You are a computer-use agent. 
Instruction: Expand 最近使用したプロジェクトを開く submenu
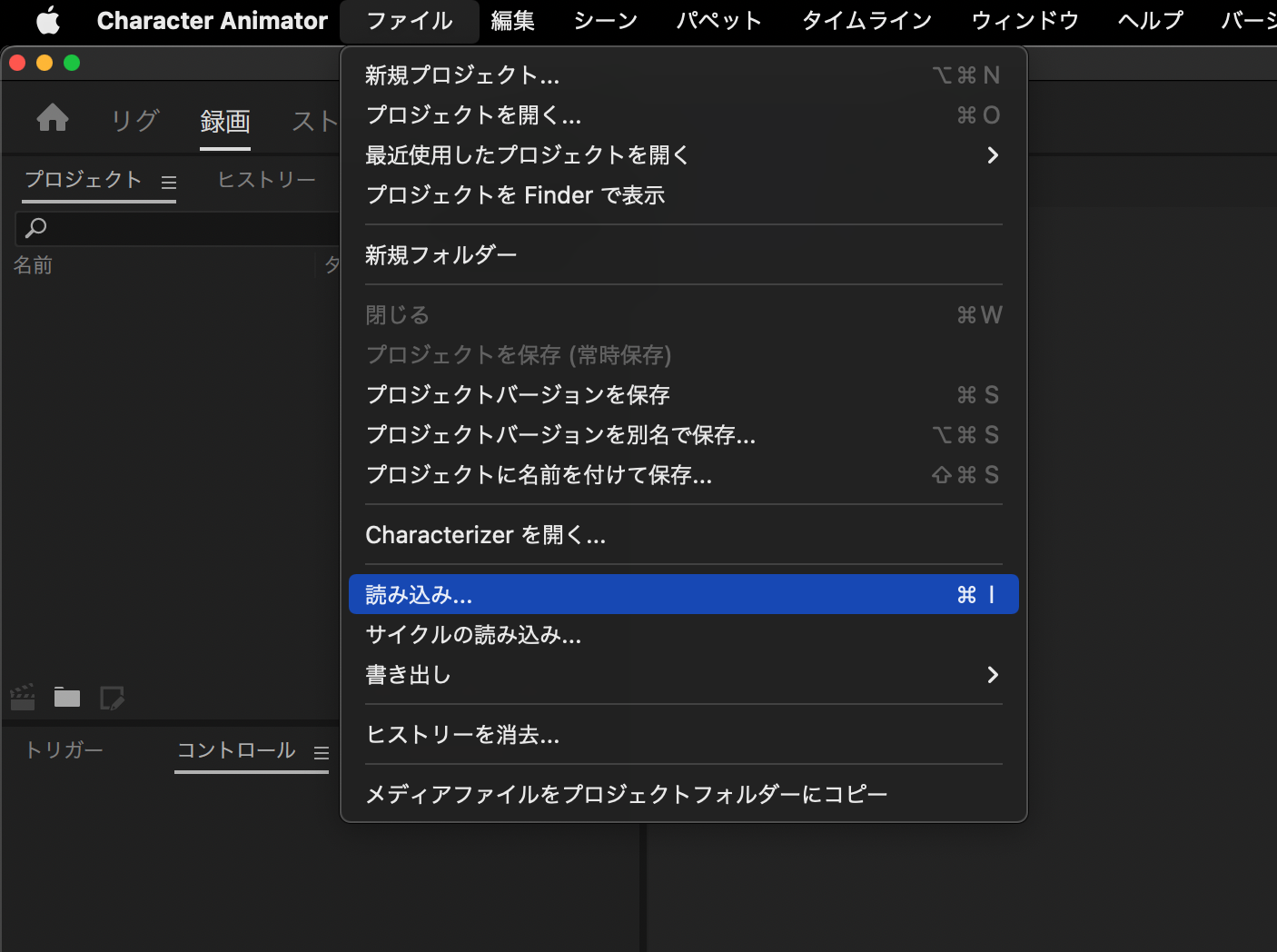(x=683, y=155)
